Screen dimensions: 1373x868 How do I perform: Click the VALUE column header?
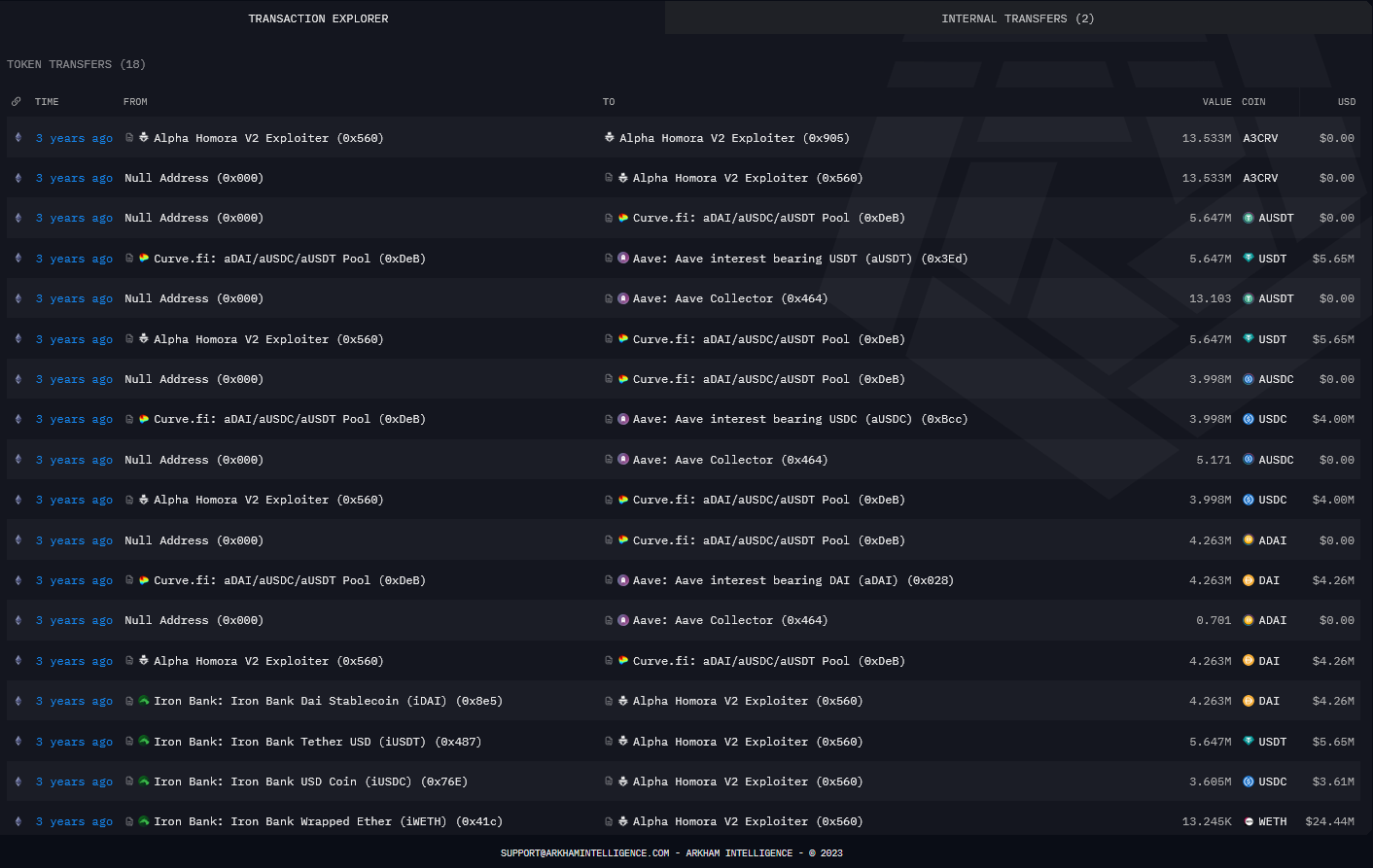1216,102
